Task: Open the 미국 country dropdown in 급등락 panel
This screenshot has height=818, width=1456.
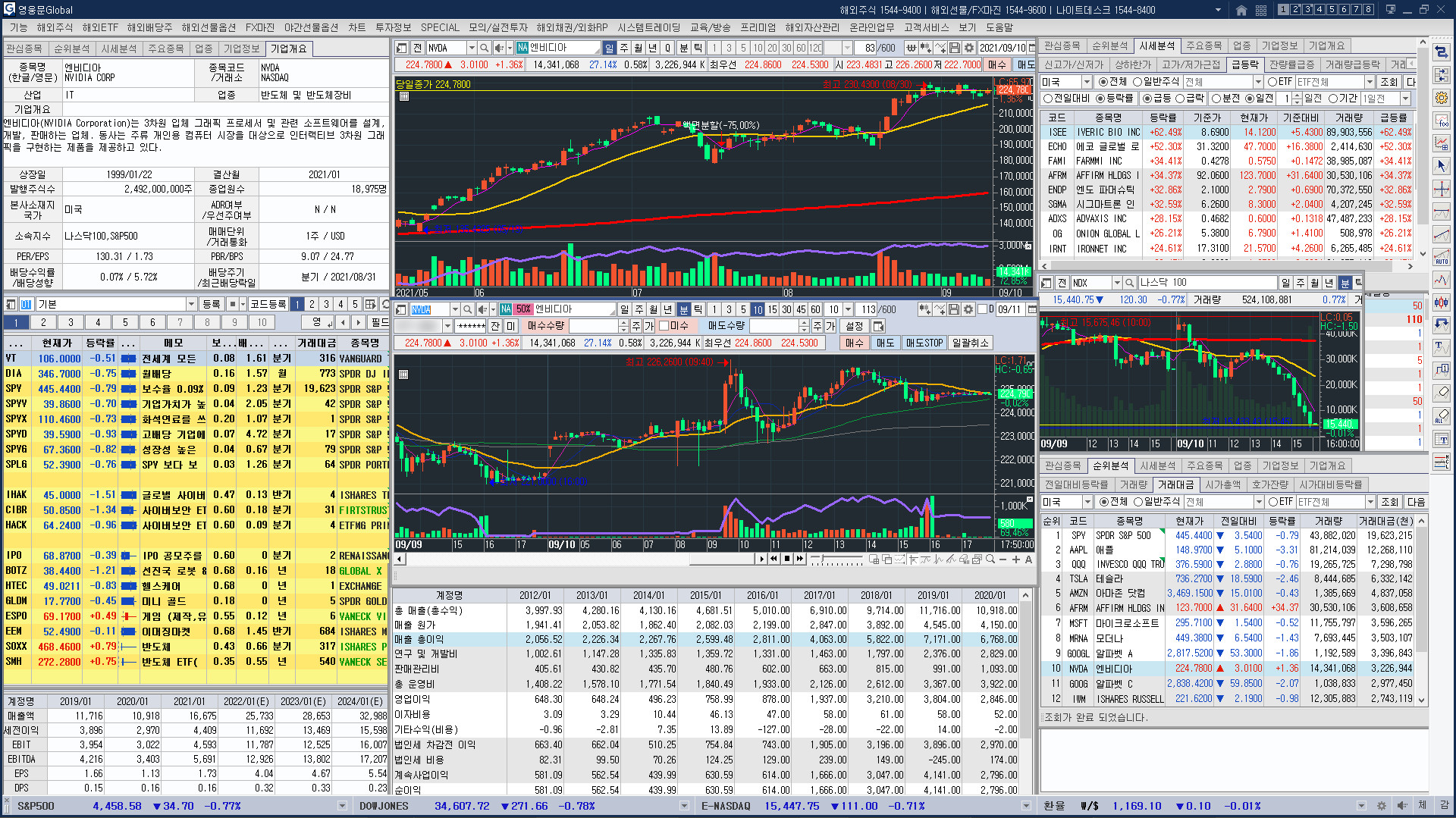Action: click(1086, 82)
